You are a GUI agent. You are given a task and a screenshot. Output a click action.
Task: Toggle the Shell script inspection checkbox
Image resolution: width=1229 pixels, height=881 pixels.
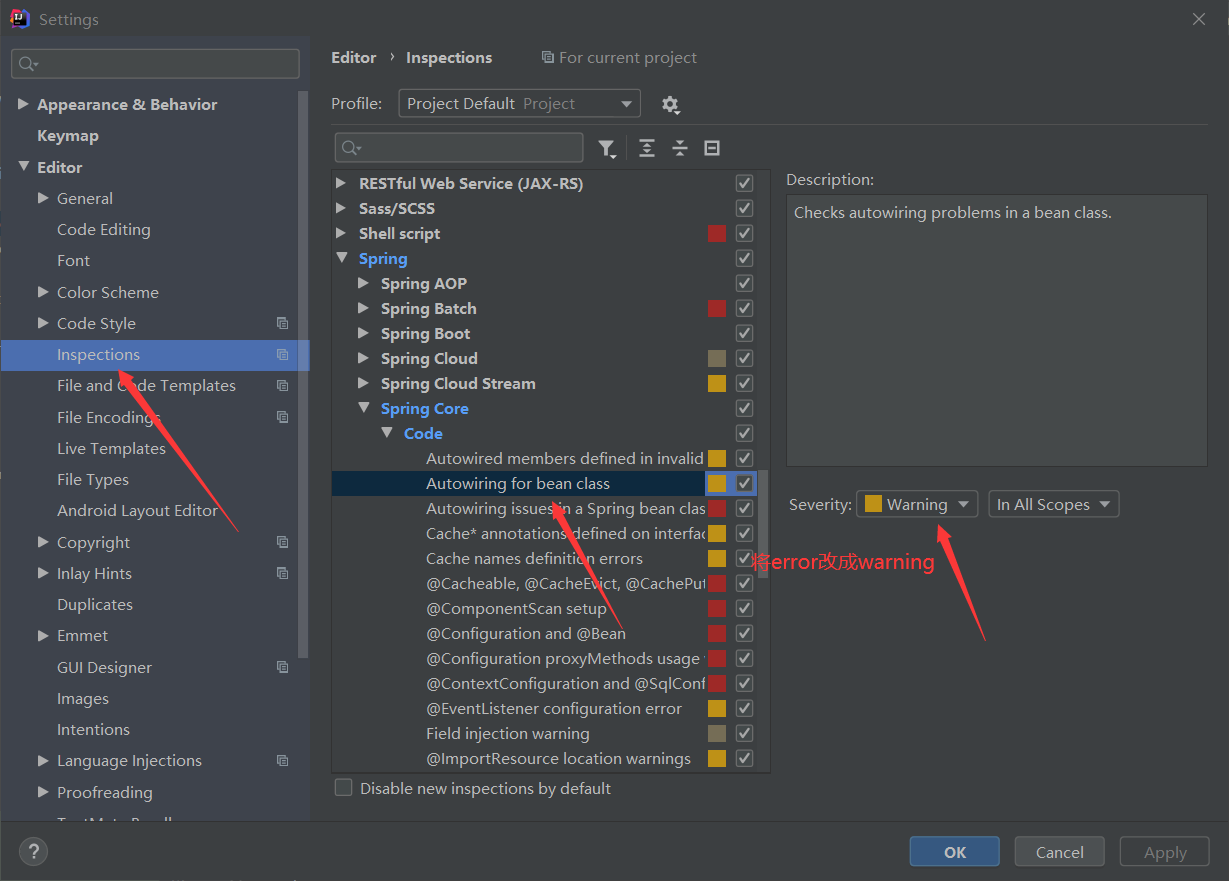(744, 233)
